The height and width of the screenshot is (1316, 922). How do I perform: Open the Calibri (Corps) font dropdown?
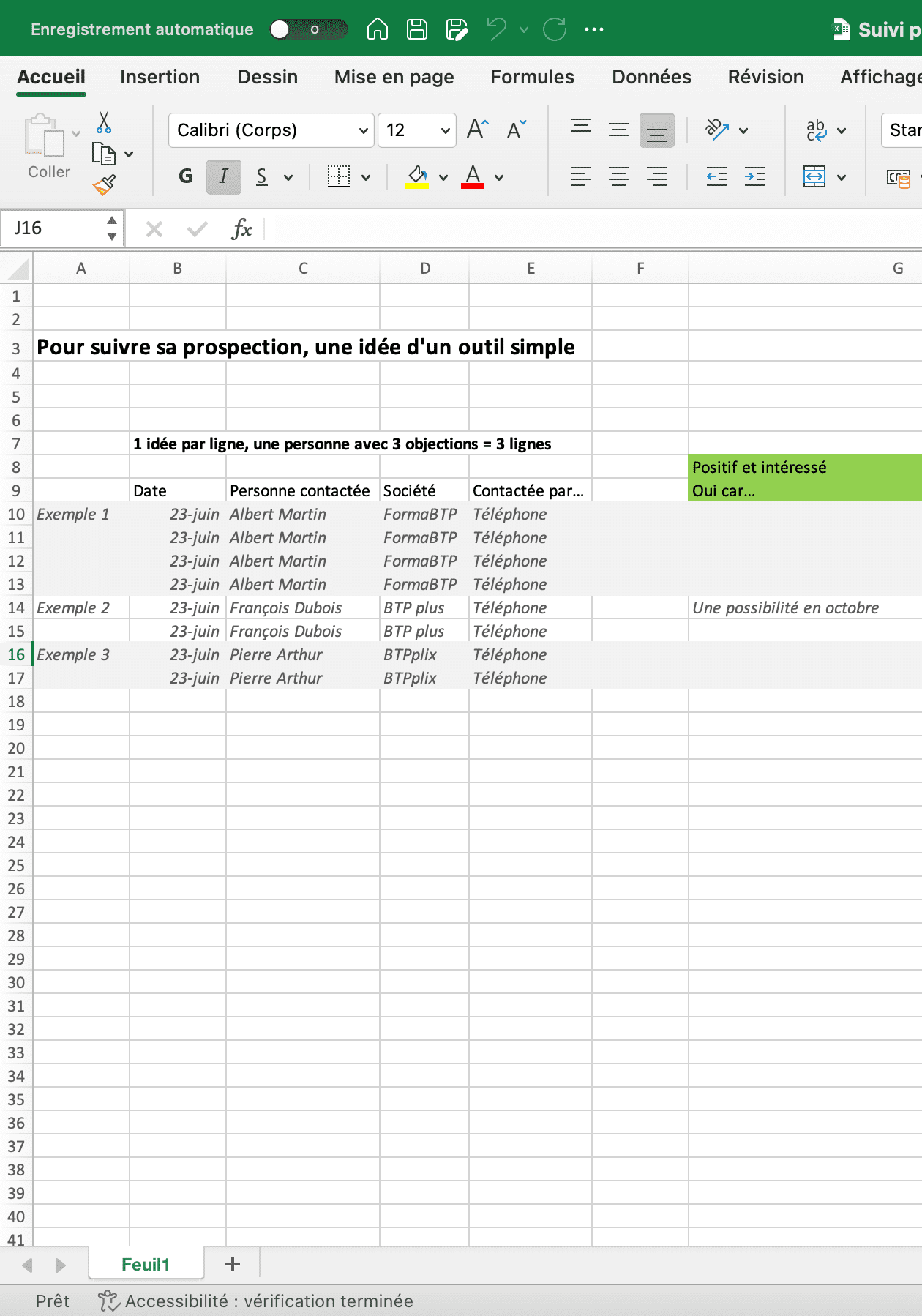[271, 130]
